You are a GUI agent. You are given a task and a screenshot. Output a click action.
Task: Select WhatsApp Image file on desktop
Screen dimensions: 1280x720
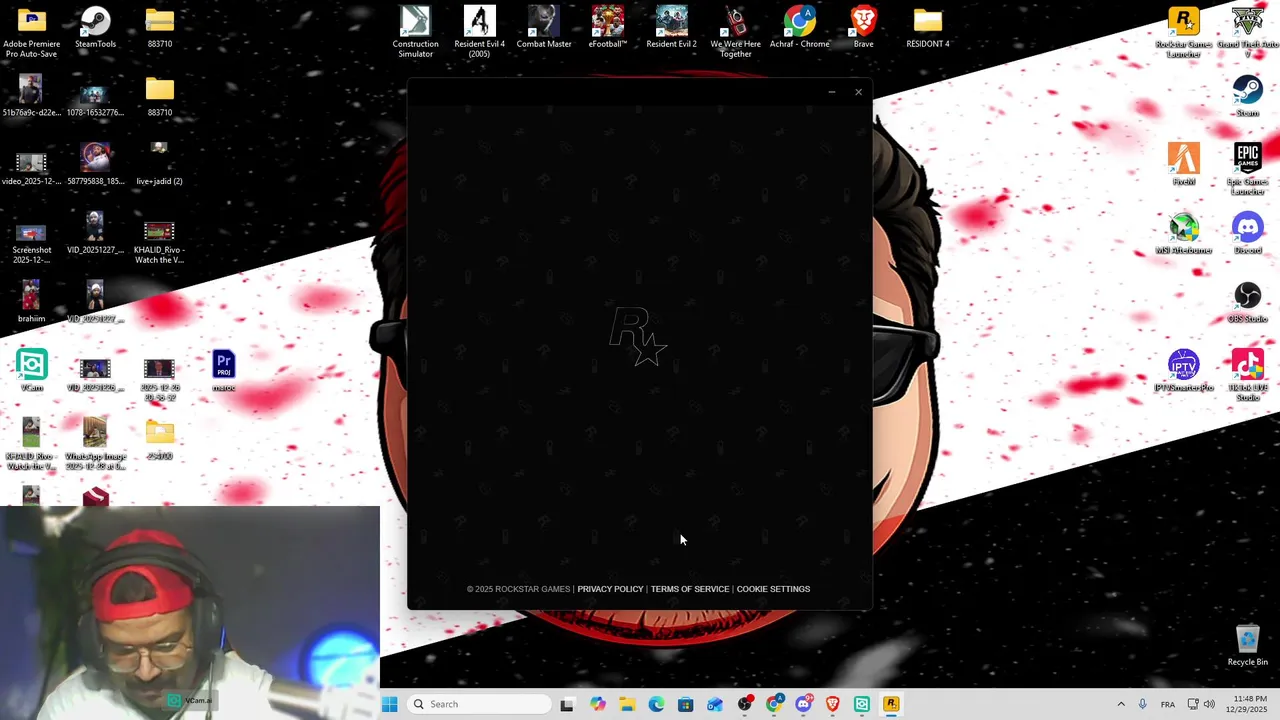click(x=95, y=444)
